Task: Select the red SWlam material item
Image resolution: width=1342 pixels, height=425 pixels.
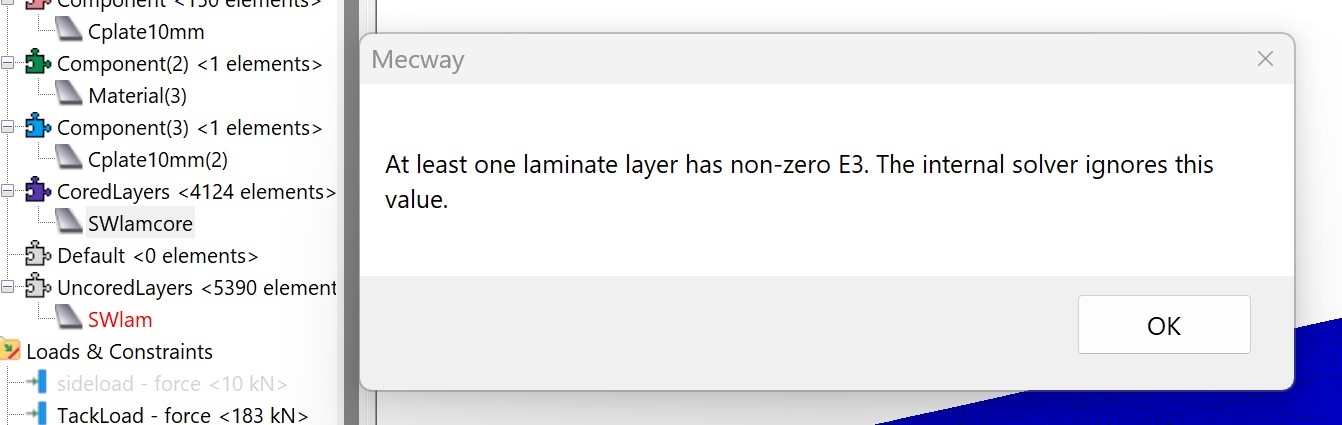Action: click(120, 320)
